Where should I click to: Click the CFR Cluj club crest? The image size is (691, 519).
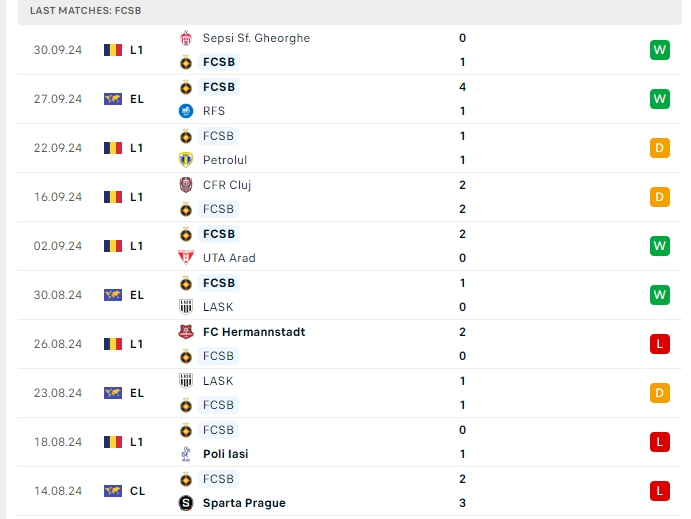[x=185, y=185]
